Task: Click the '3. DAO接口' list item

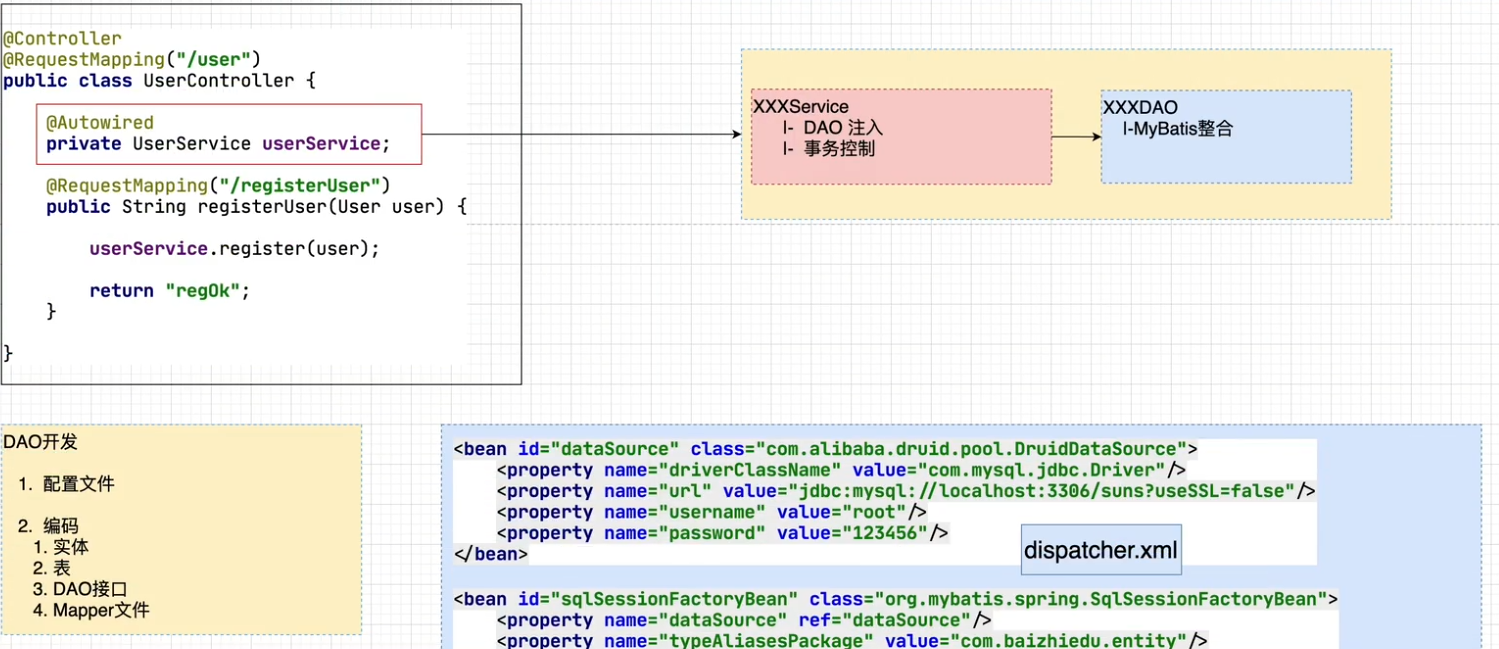Action: point(80,589)
